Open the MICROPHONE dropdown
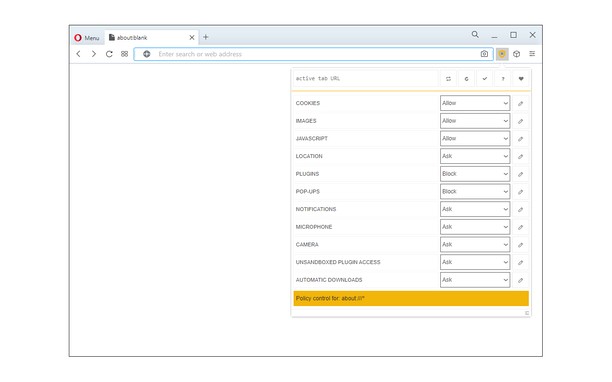Screen dimensions: 612x382 (x=475, y=227)
